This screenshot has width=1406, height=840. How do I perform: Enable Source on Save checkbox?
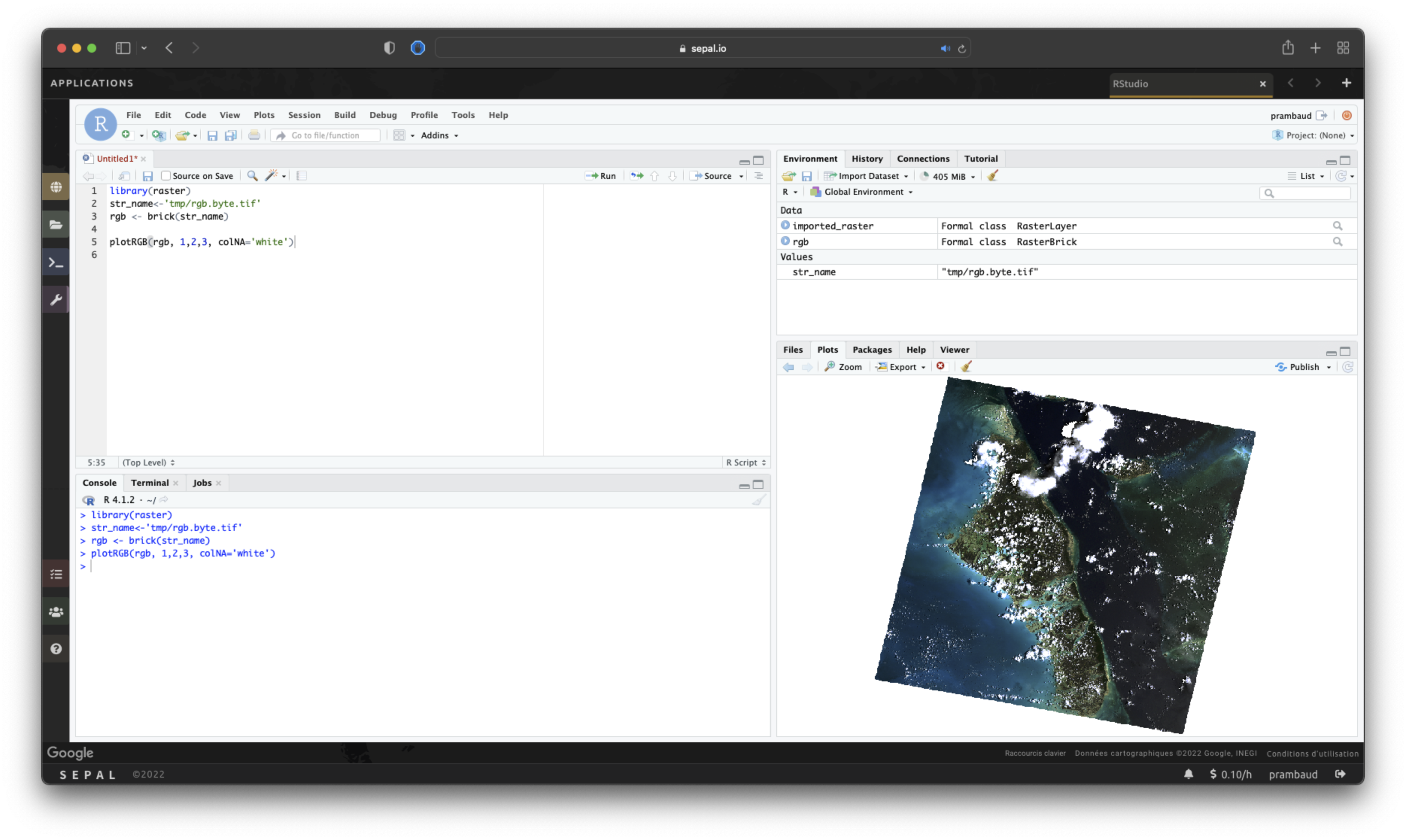pyautogui.click(x=166, y=176)
